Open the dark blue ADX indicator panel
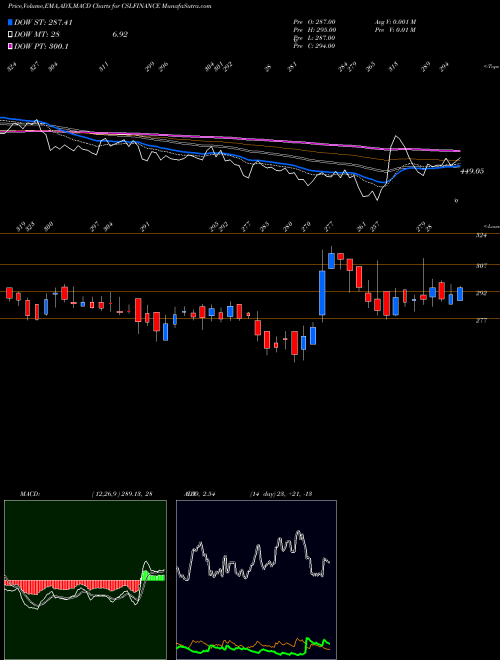The image size is (500, 660). point(256,580)
